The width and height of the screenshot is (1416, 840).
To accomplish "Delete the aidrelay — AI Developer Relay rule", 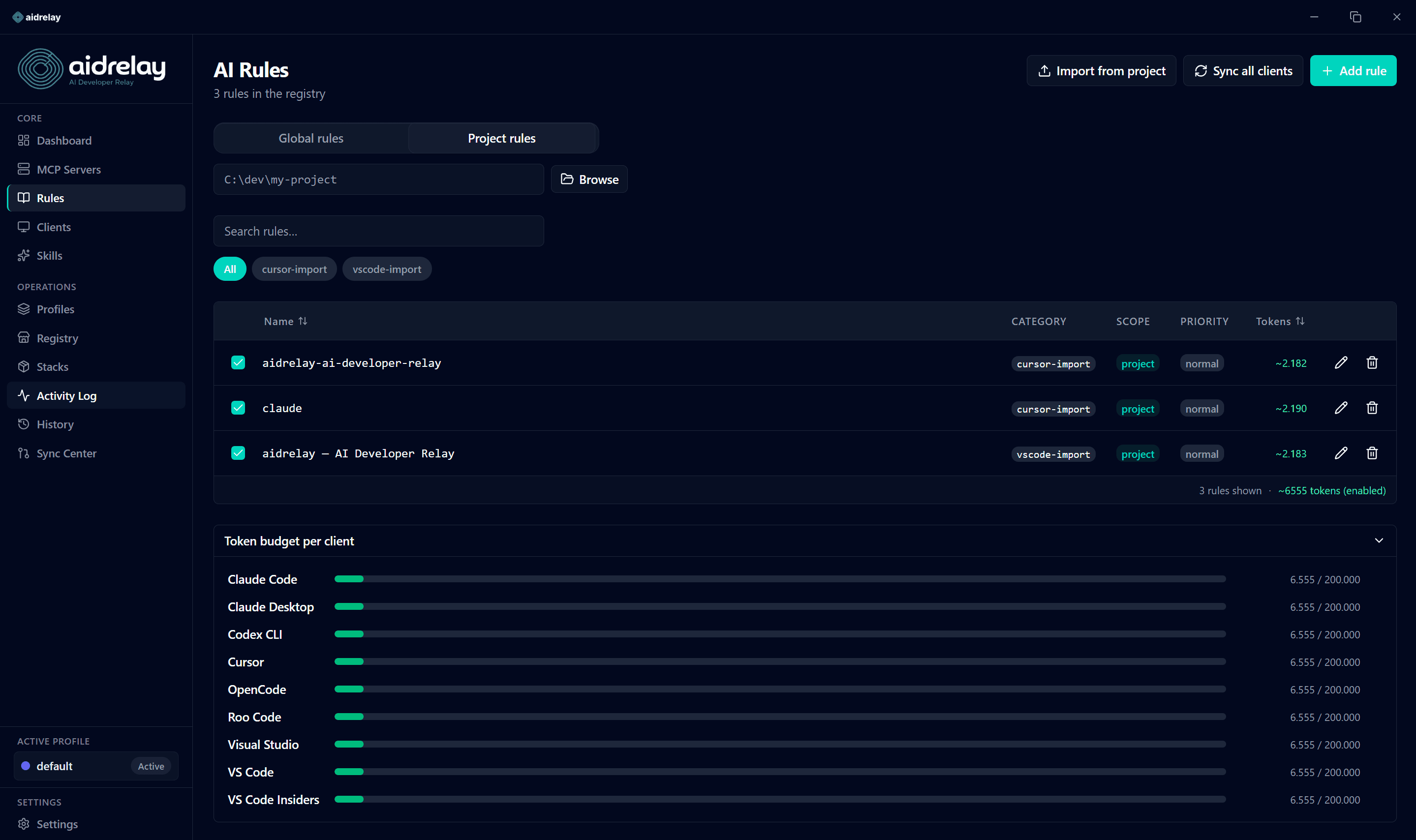I will [x=1372, y=453].
